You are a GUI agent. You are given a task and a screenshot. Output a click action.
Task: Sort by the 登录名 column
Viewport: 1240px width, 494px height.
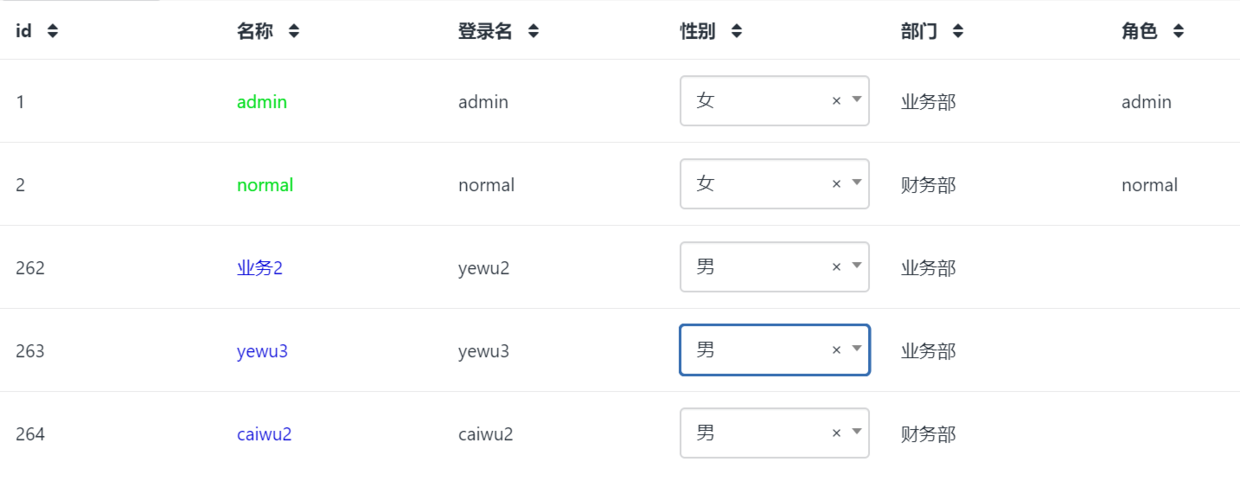pyautogui.click(x=534, y=32)
